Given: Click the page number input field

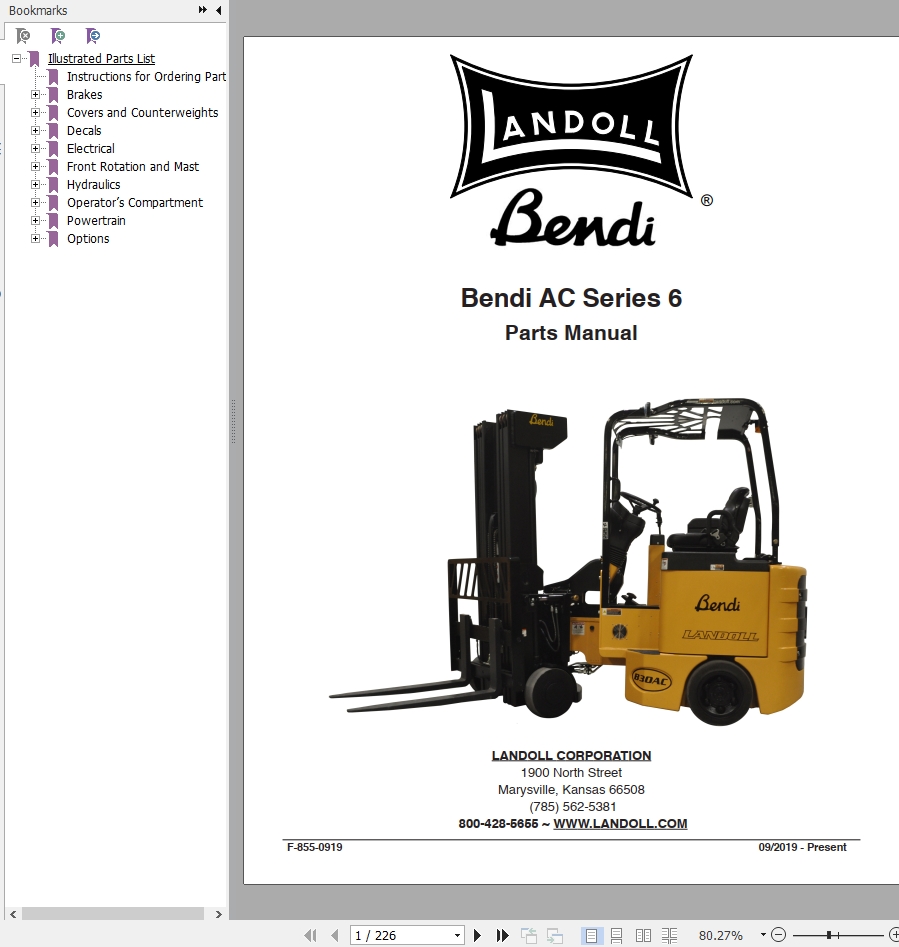Looking at the screenshot, I should tap(401, 936).
